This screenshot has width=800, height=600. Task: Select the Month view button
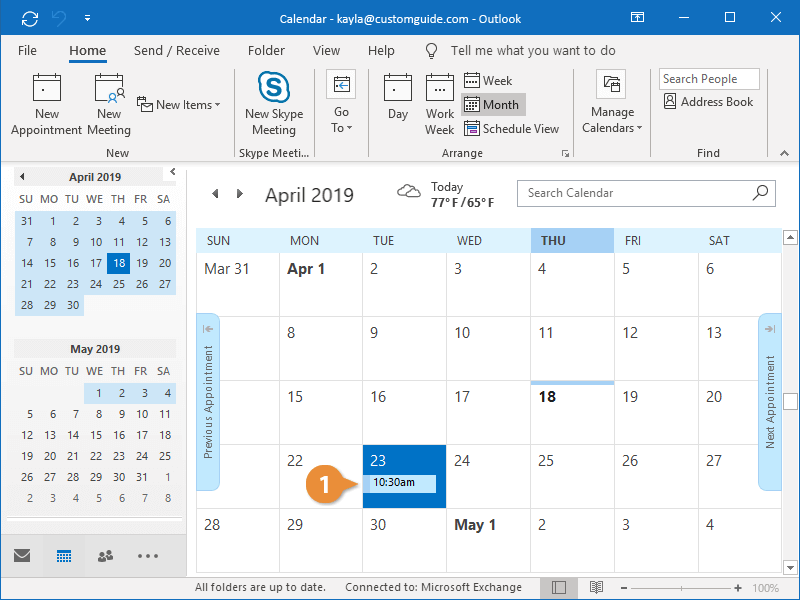(x=493, y=105)
